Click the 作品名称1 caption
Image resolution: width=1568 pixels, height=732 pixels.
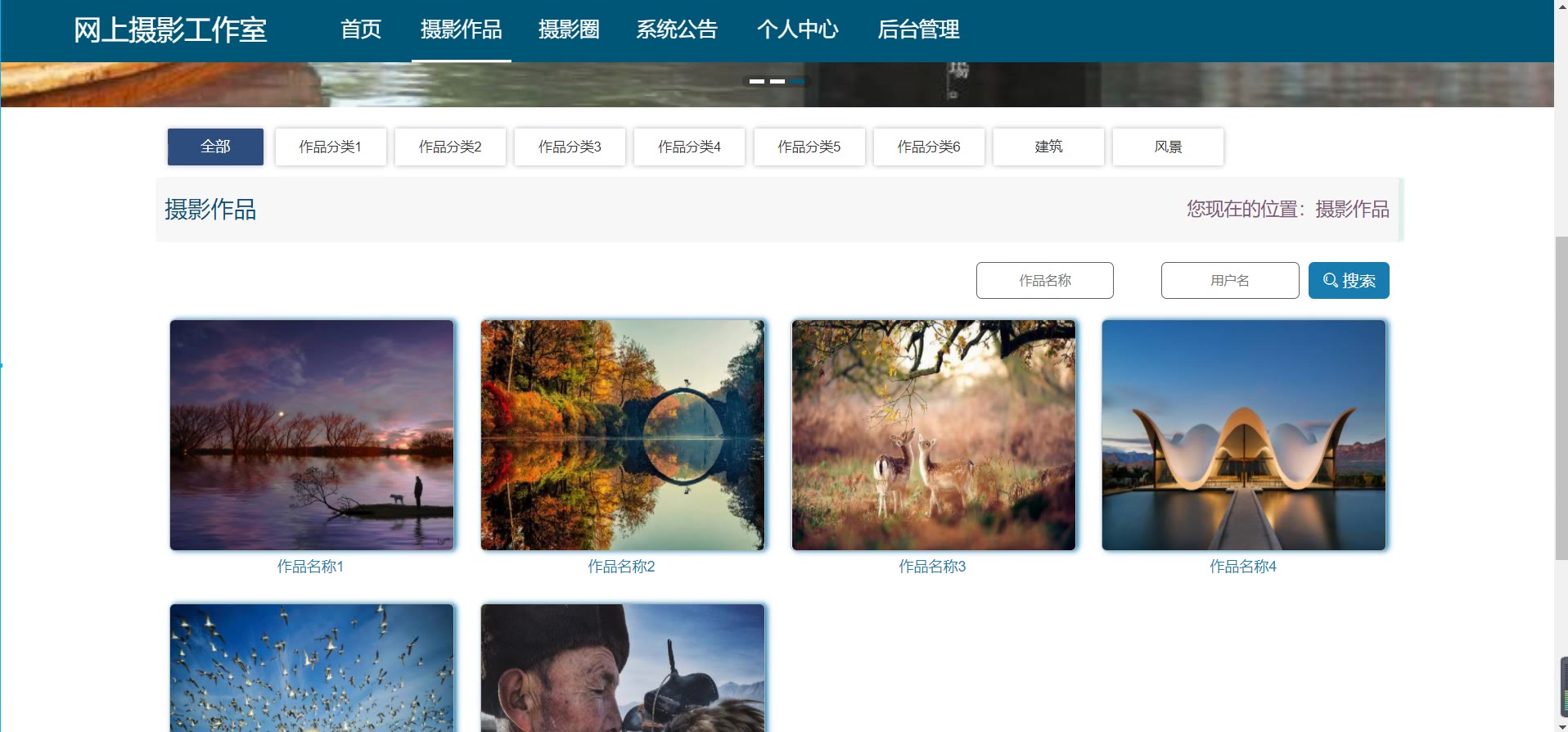coord(310,567)
